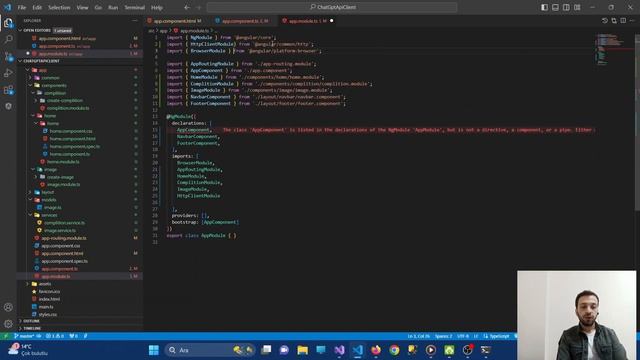Open Google Chrome from the taskbar
This screenshot has height=360, width=640.
[x=394, y=350]
